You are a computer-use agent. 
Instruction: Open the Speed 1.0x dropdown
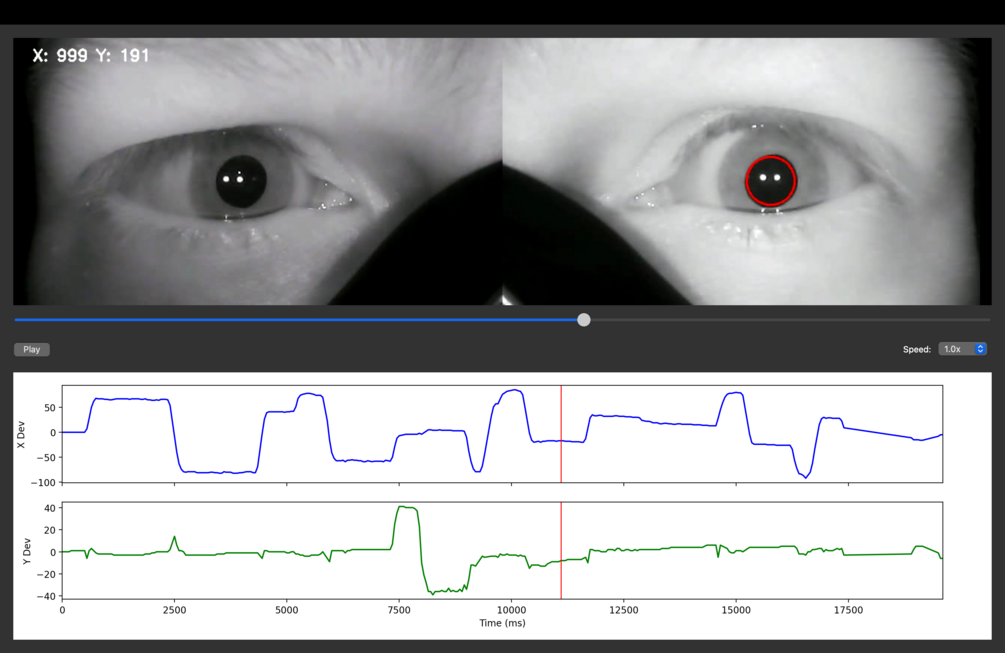pyautogui.click(x=962, y=349)
